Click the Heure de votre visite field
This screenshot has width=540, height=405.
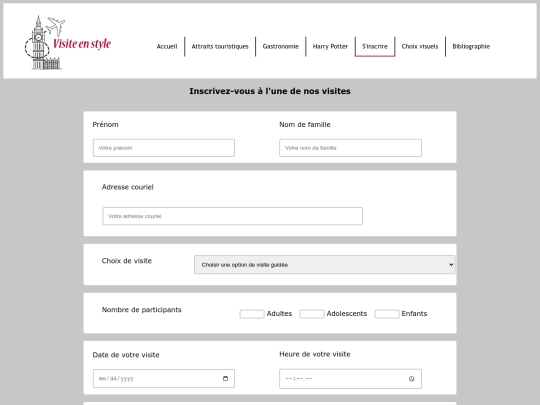point(351,379)
